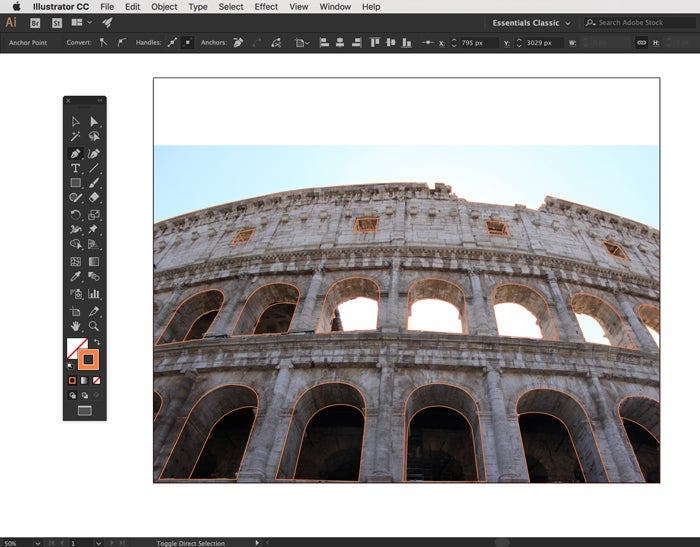Open Adobe Bridge with Br button

[35, 22]
